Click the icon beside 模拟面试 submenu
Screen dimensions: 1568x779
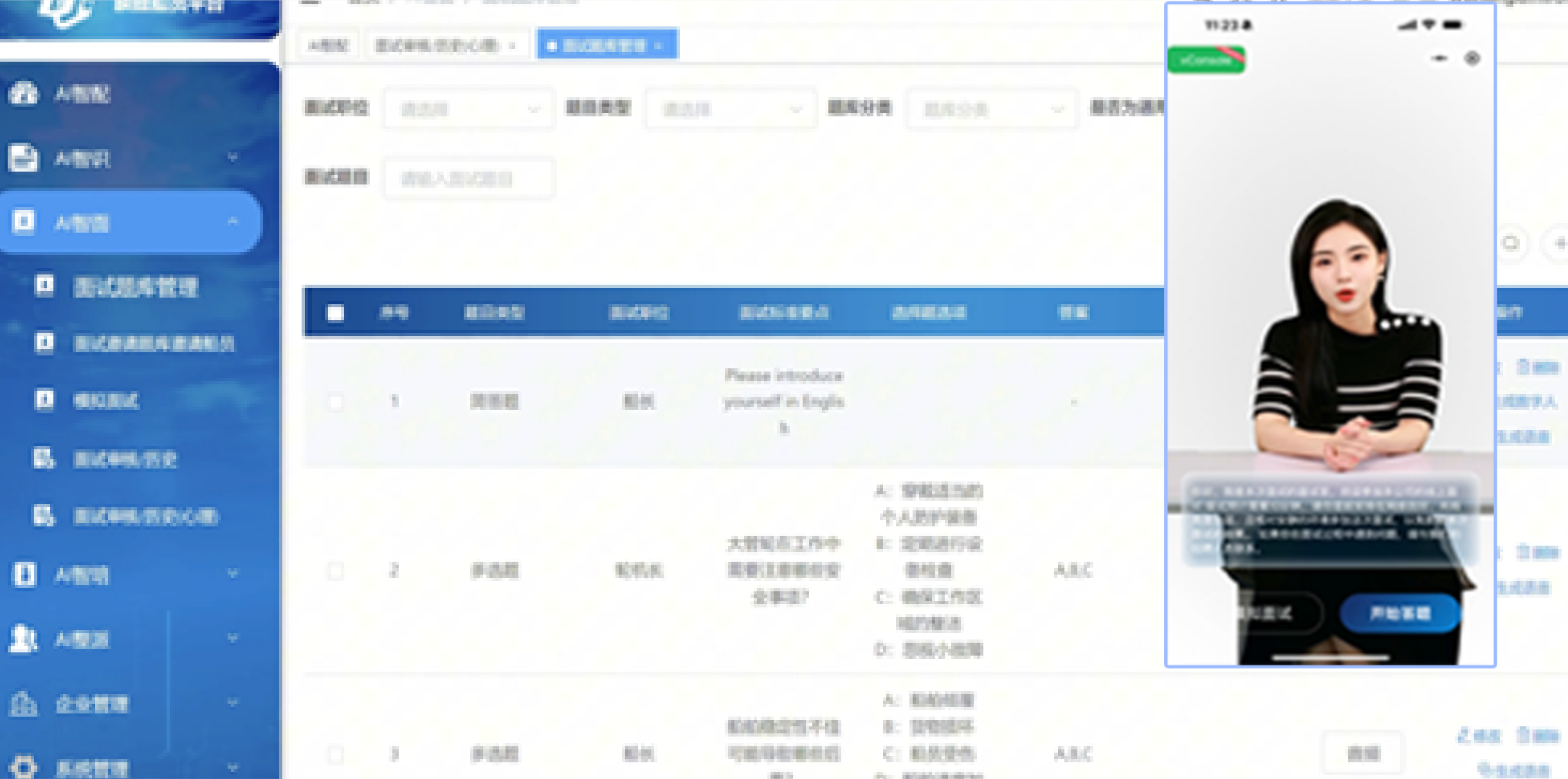44,400
